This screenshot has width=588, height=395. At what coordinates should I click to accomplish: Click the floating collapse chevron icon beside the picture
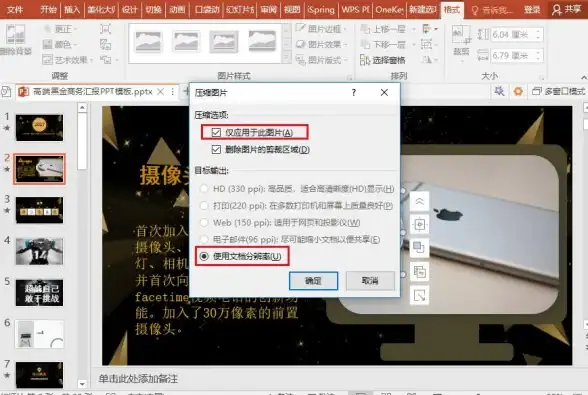coord(420,201)
